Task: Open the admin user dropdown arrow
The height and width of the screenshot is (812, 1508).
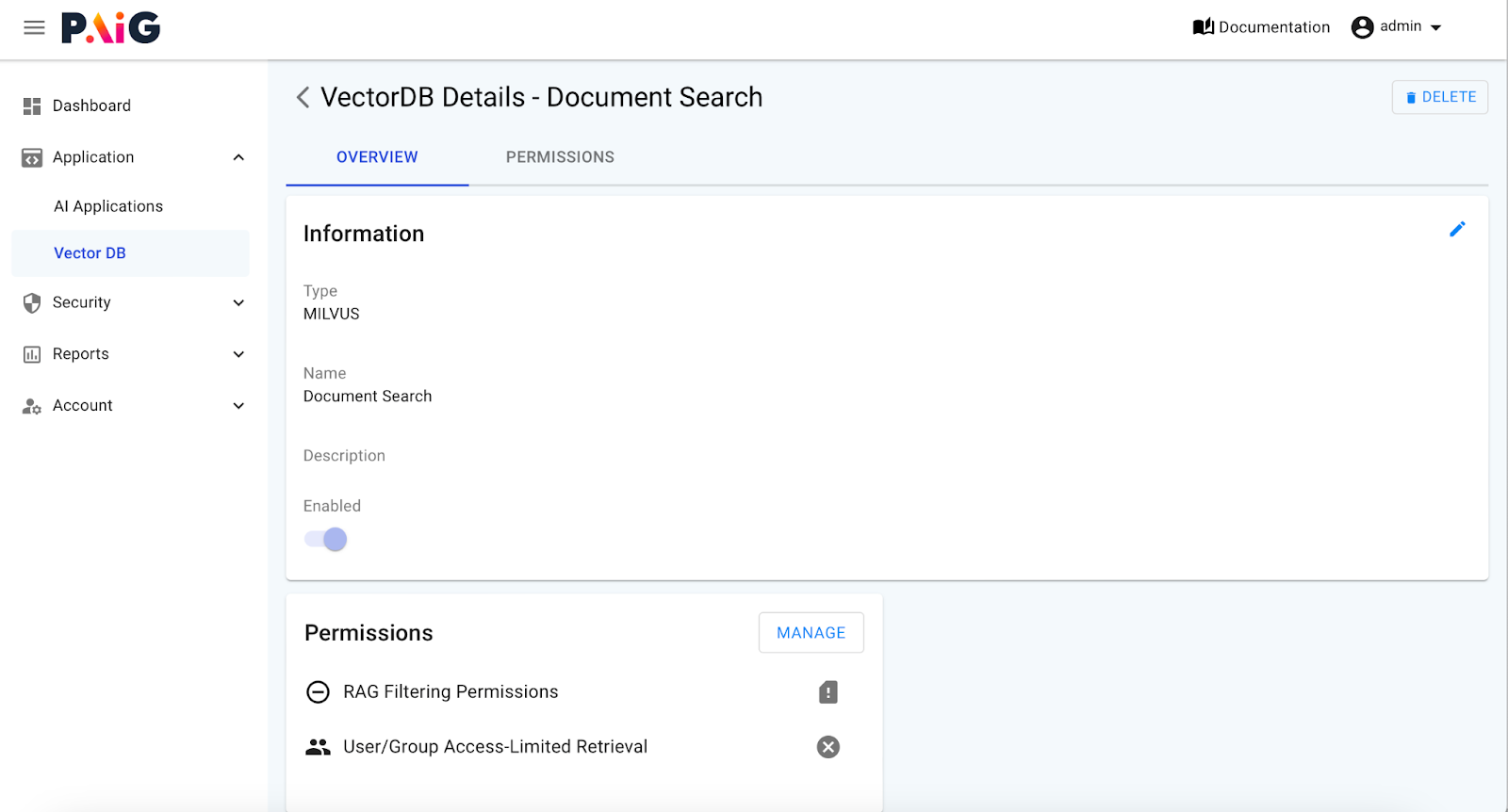Action: (1435, 27)
